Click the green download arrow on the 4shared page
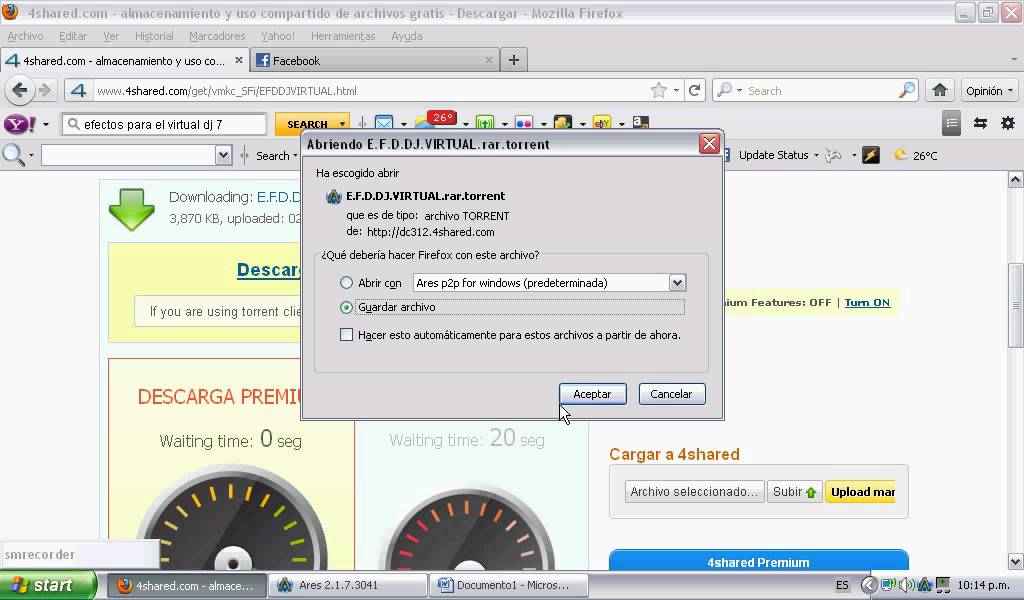 pyautogui.click(x=132, y=209)
